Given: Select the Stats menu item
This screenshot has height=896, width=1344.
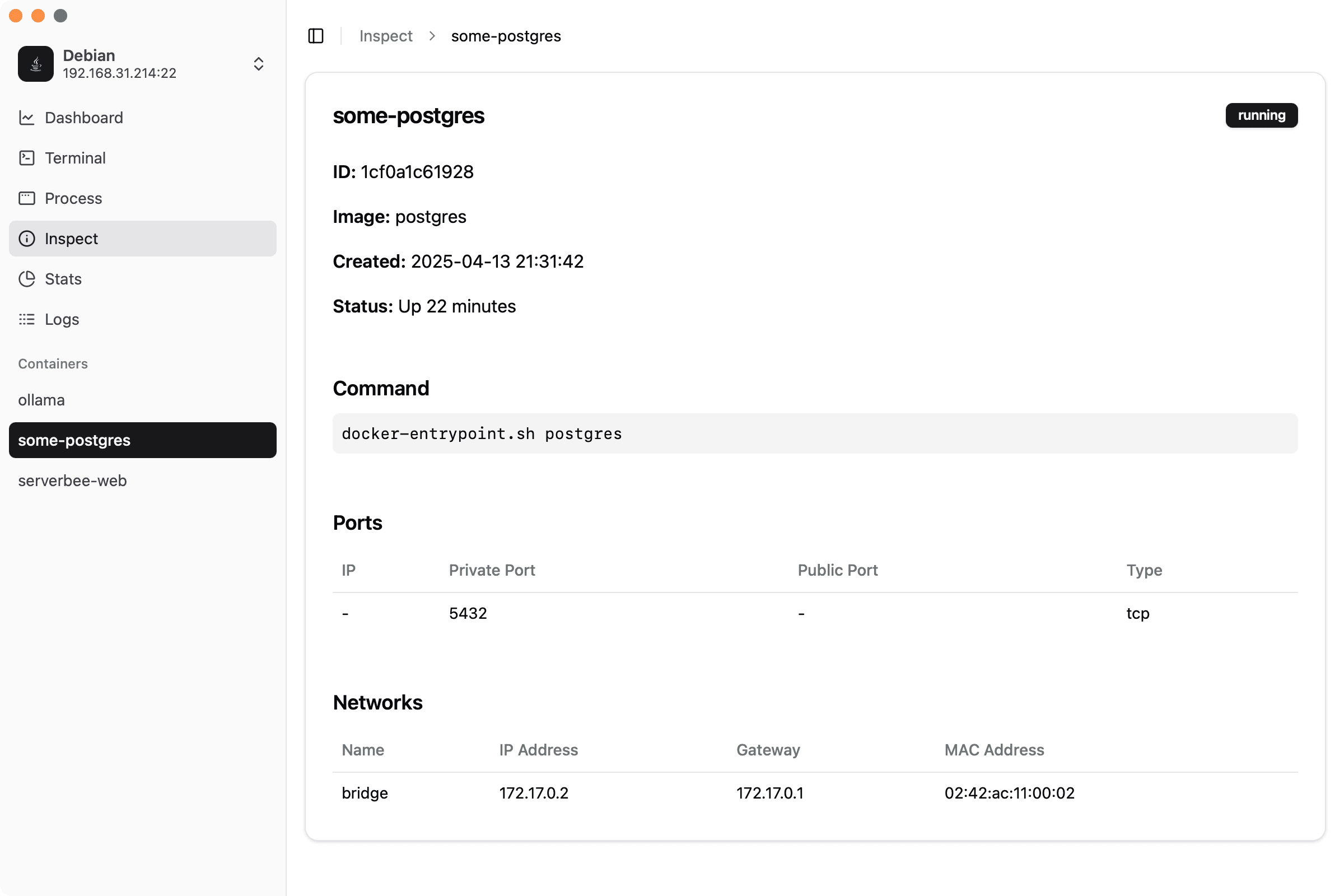Looking at the screenshot, I should click(63, 279).
